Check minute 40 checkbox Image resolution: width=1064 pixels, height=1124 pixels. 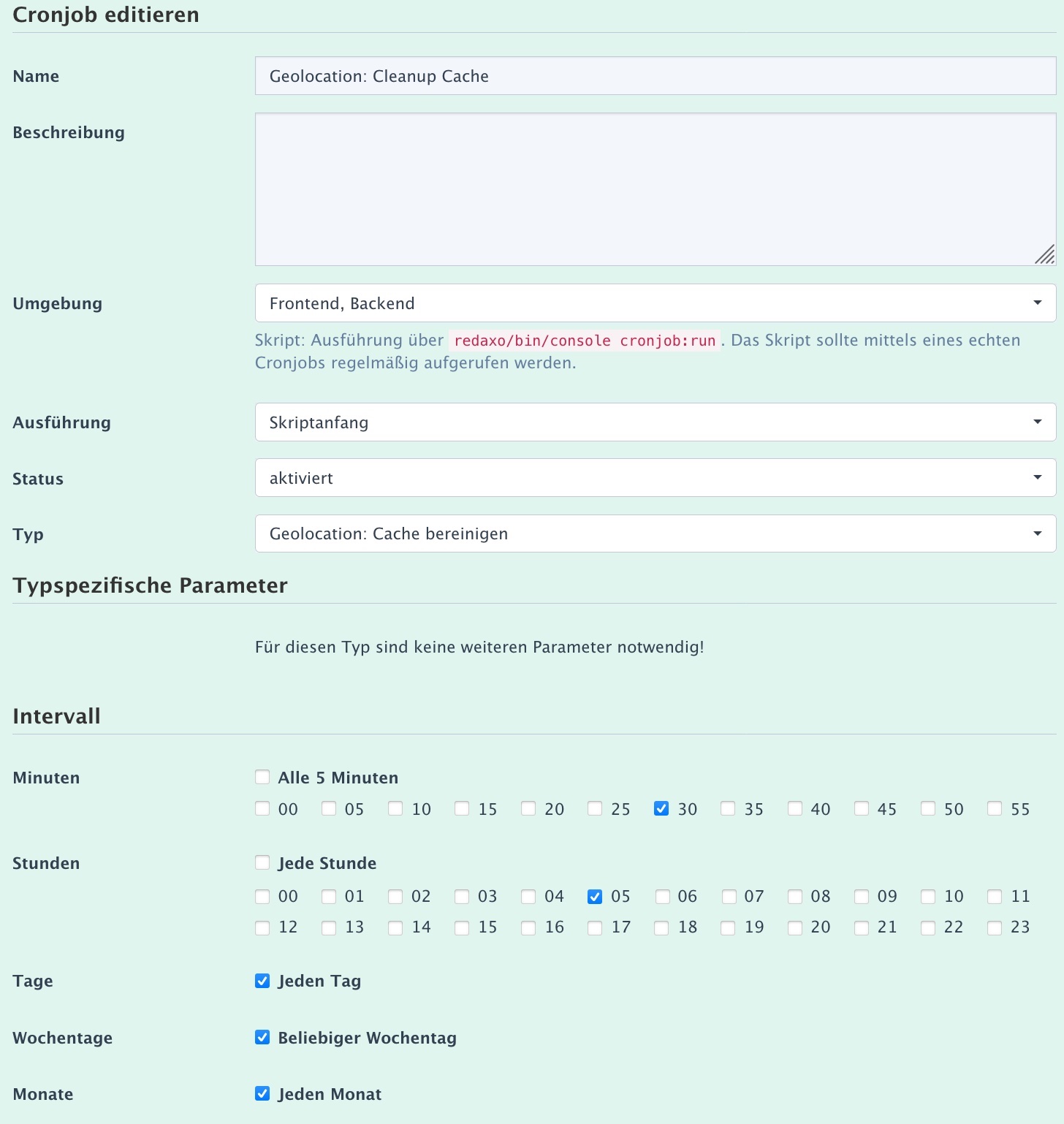coord(795,808)
